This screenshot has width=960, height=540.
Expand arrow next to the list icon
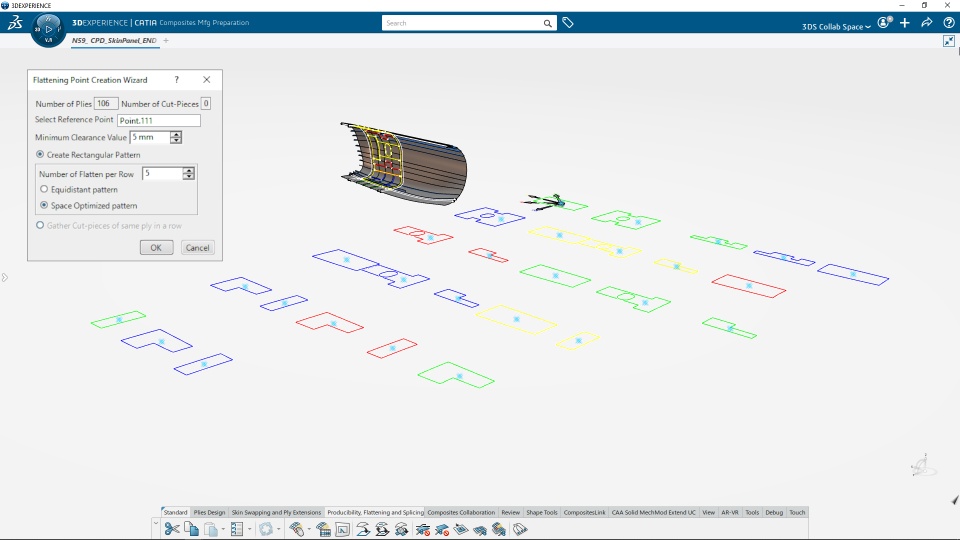[x=250, y=529]
